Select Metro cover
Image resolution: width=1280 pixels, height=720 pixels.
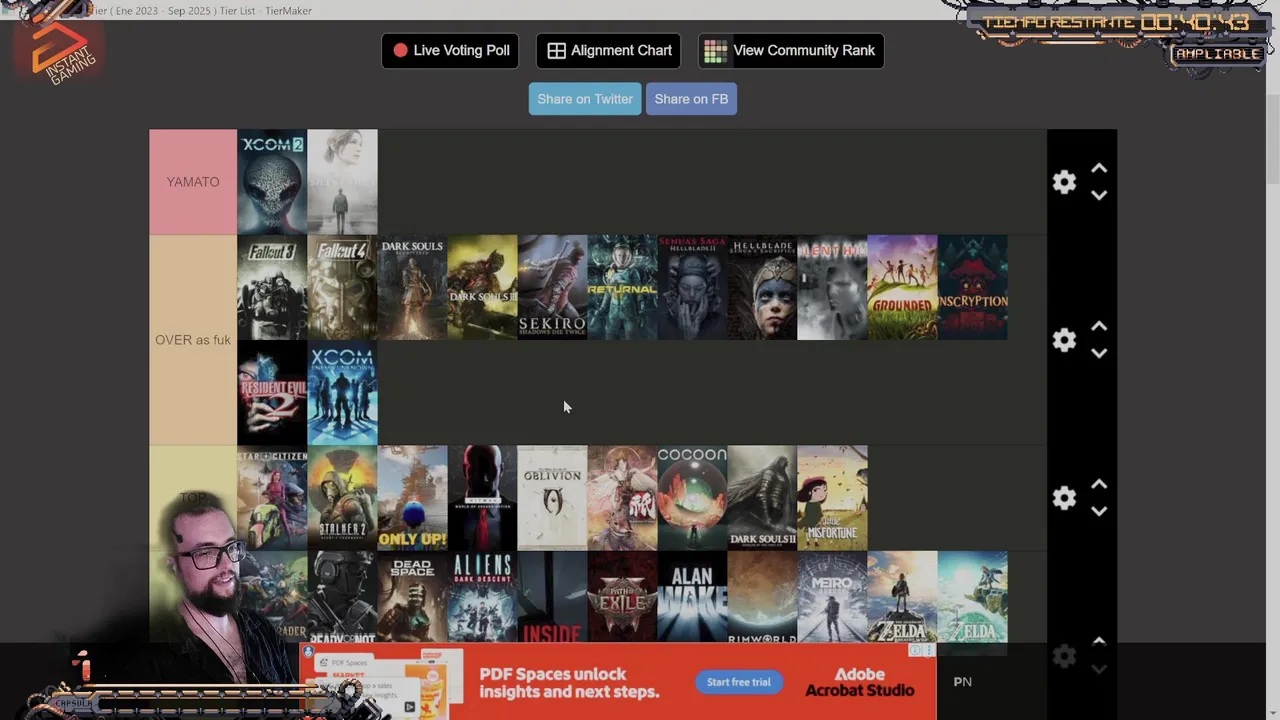[832, 597]
